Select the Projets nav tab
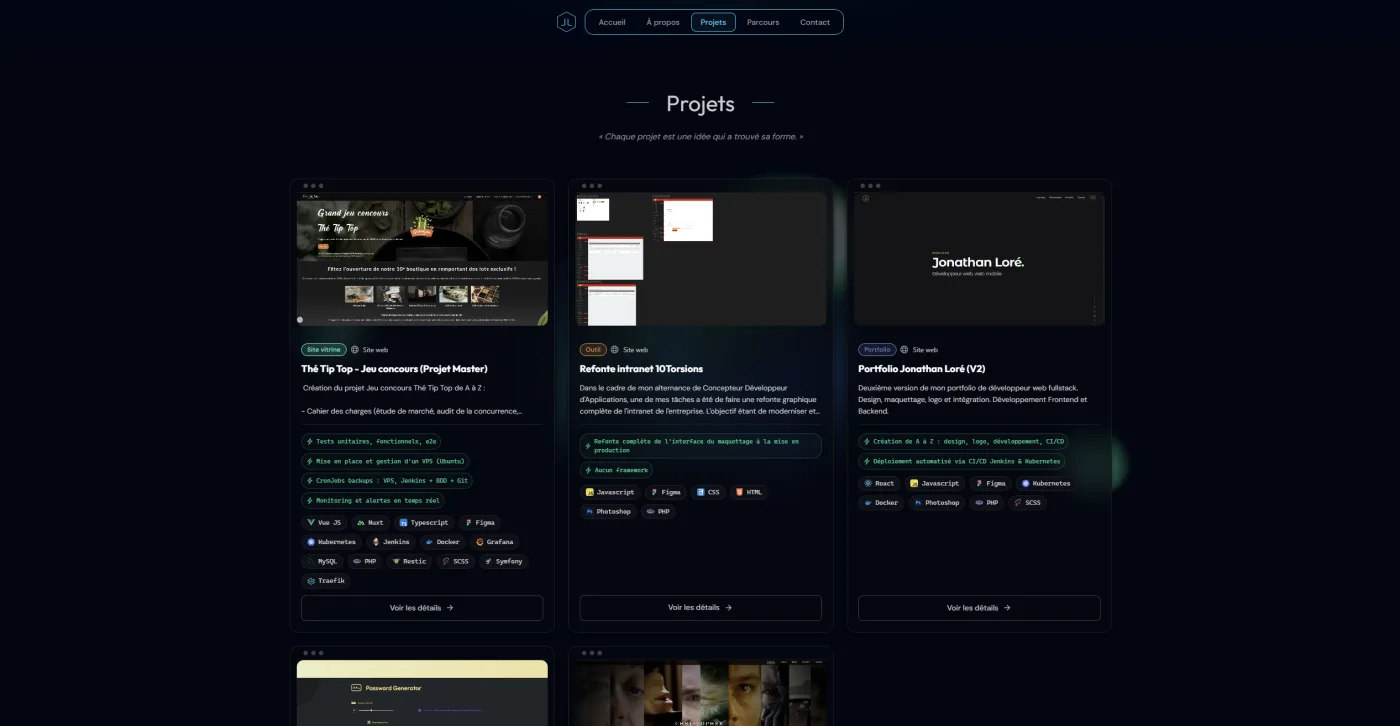The height and width of the screenshot is (726, 1400). [713, 22]
